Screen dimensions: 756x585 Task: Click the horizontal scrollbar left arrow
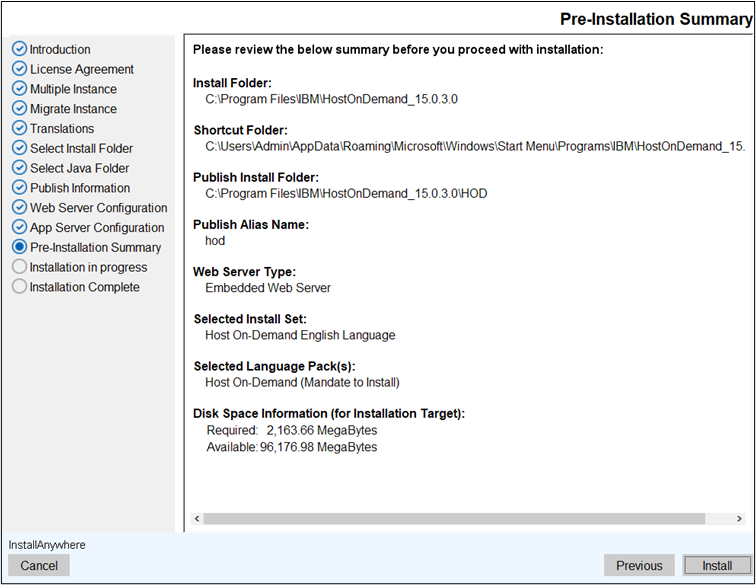[x=195, y=519]
